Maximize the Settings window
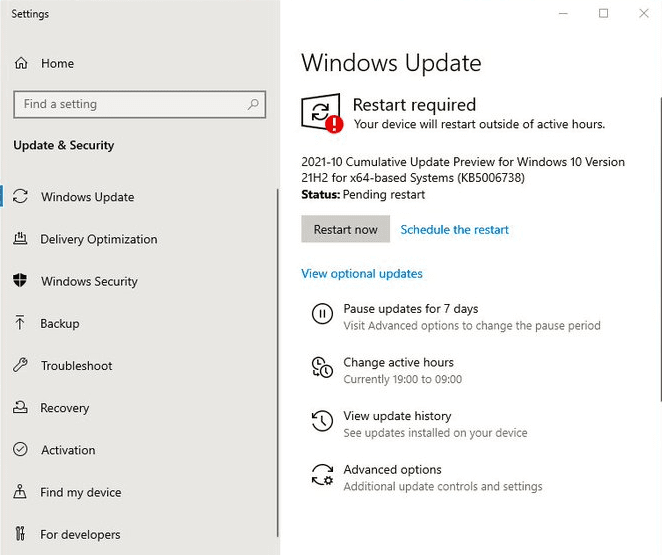This screenshot has height=555, width=662. tap(603, 14)
